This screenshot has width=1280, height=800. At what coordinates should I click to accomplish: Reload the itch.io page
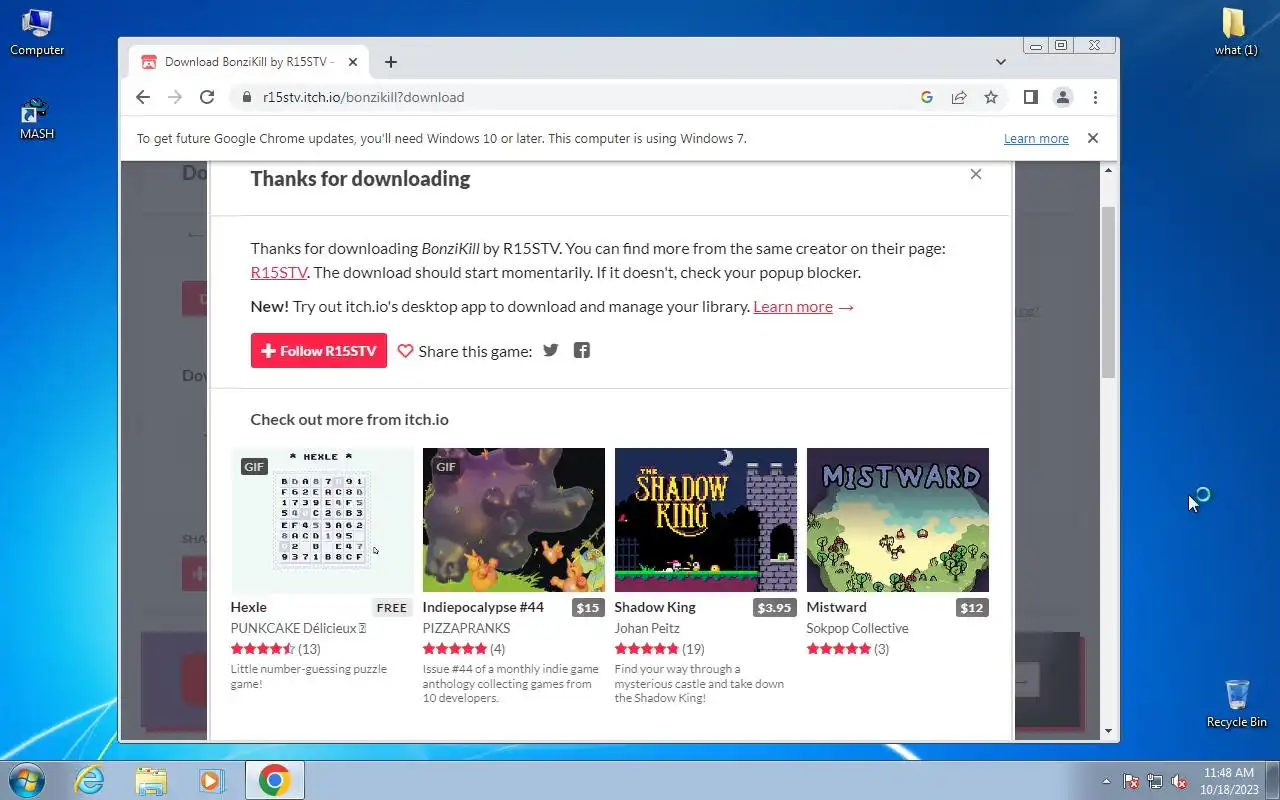click(x=207, y=97)
